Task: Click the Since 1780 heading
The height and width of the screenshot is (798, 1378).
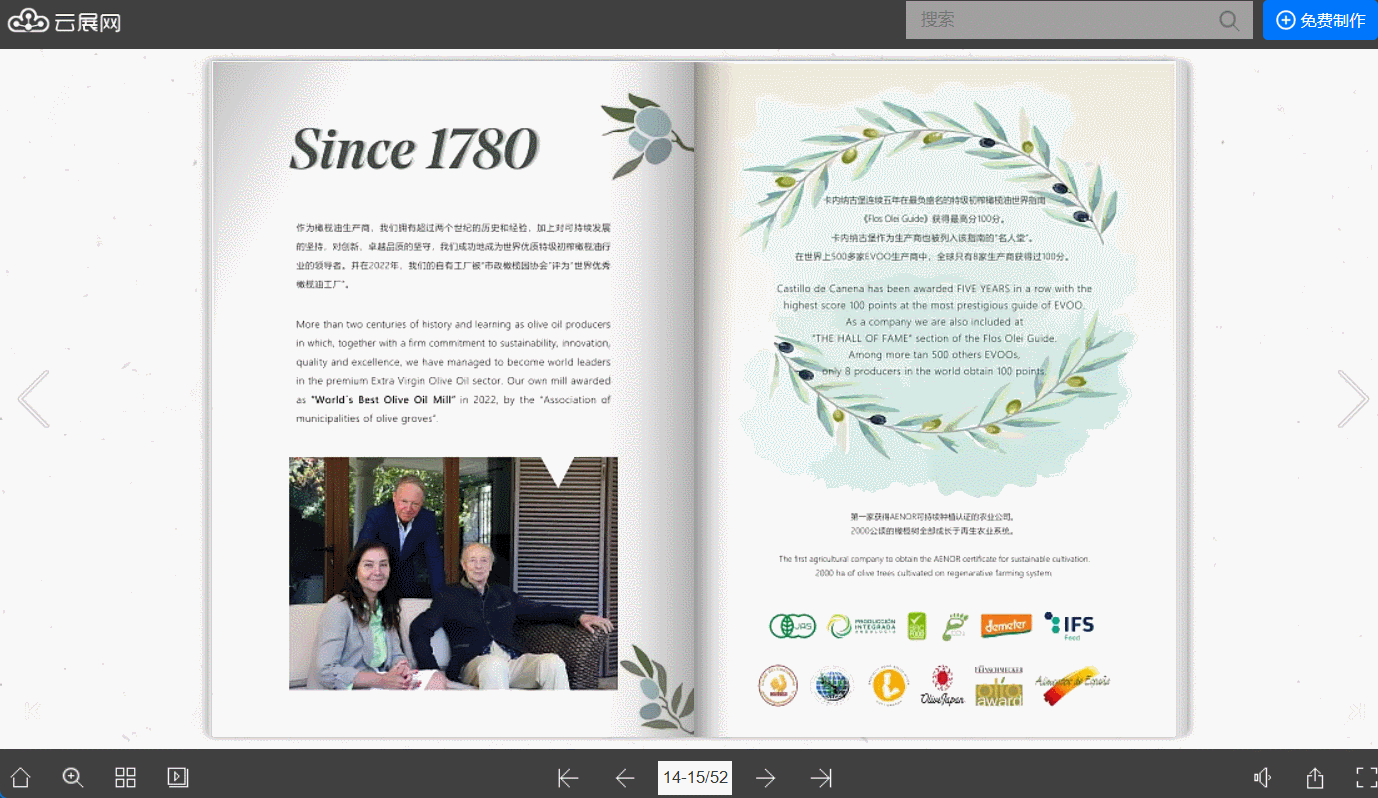Action: (414, 149)
